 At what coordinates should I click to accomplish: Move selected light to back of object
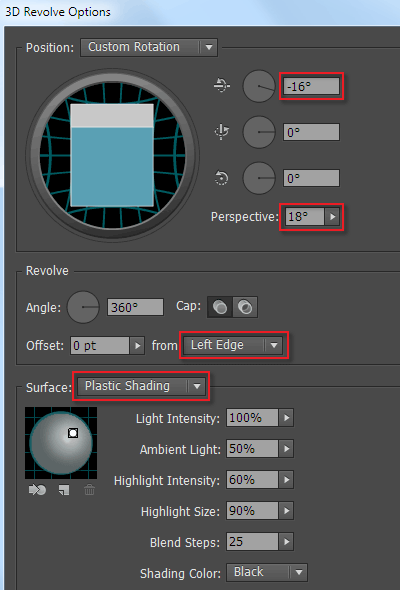click(37, 490)
